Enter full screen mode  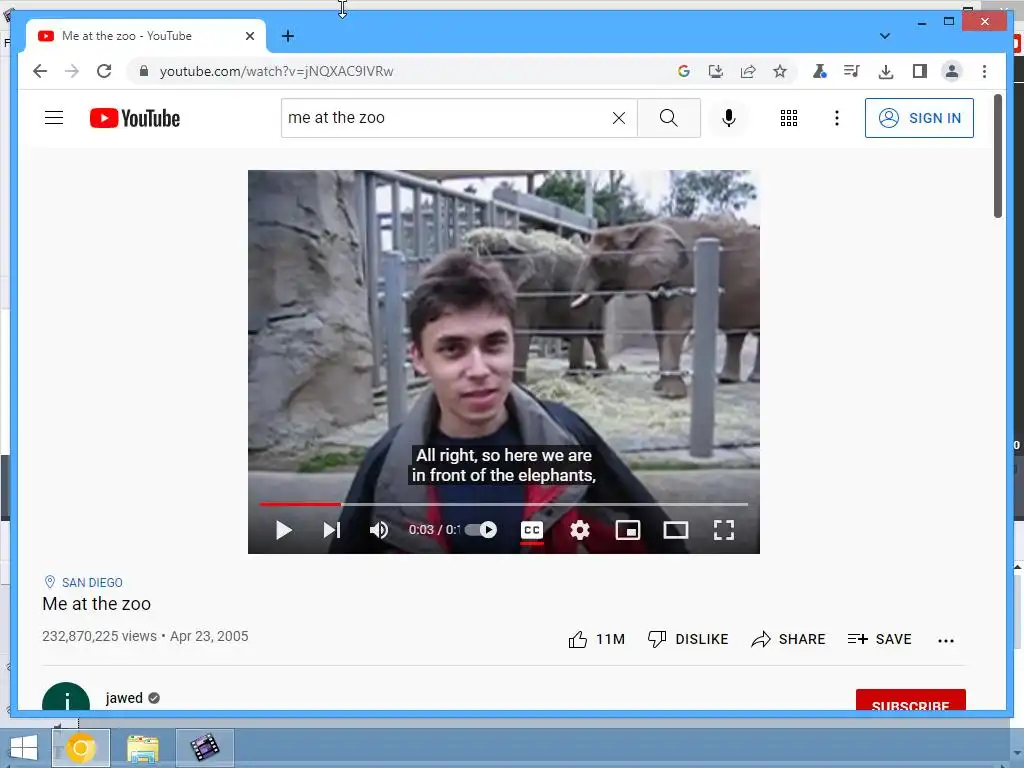tap(724, 530)
